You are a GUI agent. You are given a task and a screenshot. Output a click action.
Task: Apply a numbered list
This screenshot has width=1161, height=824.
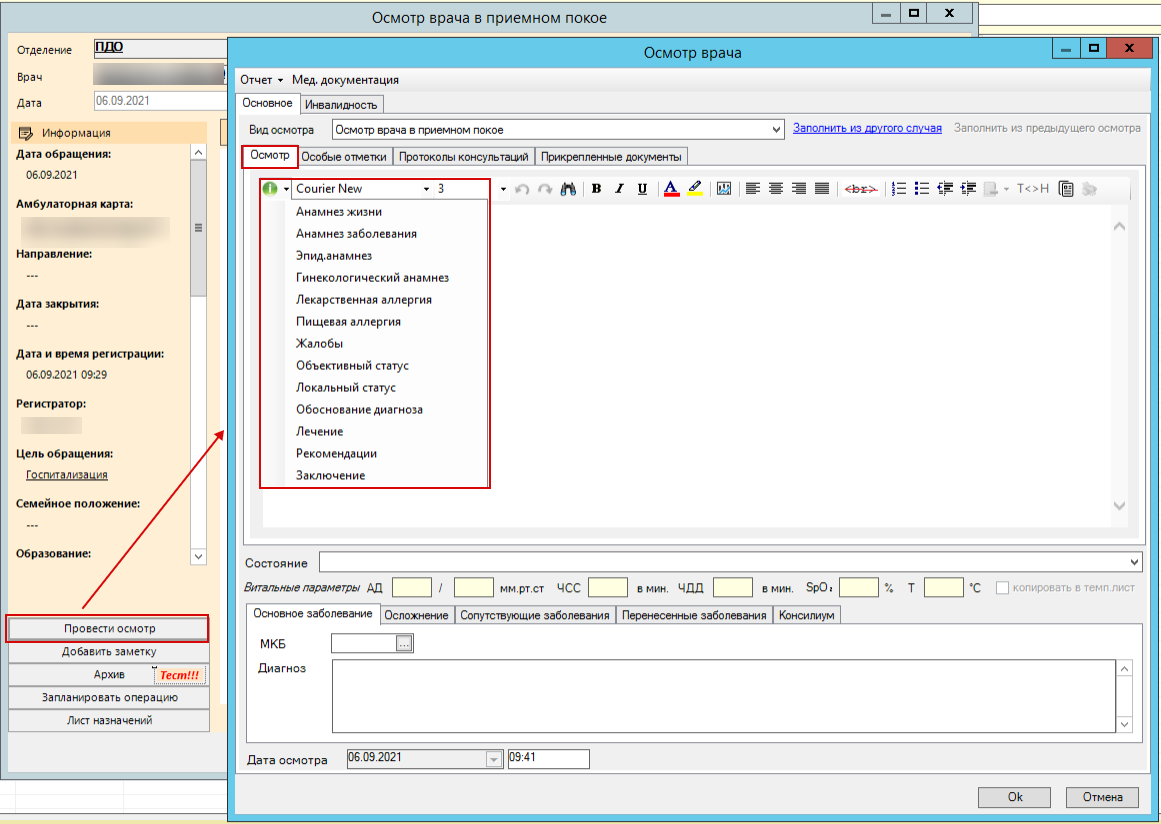899,190
